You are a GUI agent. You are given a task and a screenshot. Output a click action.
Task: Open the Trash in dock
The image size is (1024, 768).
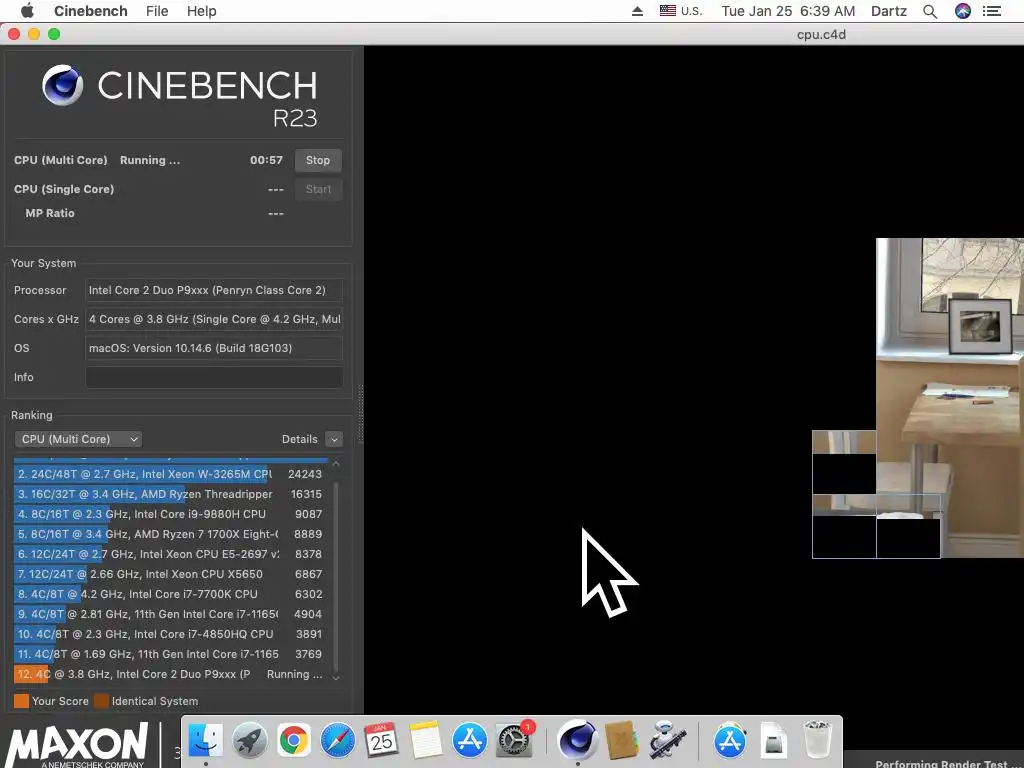817,740
